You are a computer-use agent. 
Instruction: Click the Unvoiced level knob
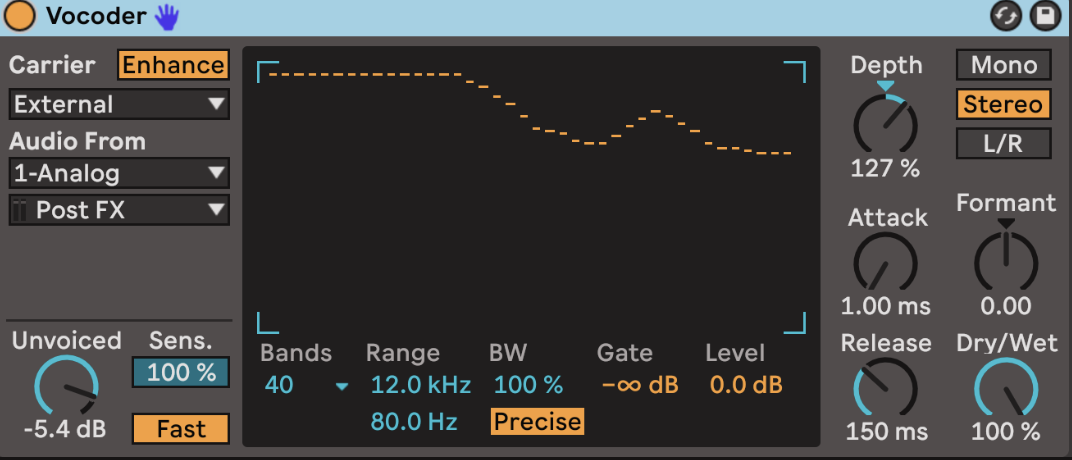pyautogui.click(x=66, y=386)
